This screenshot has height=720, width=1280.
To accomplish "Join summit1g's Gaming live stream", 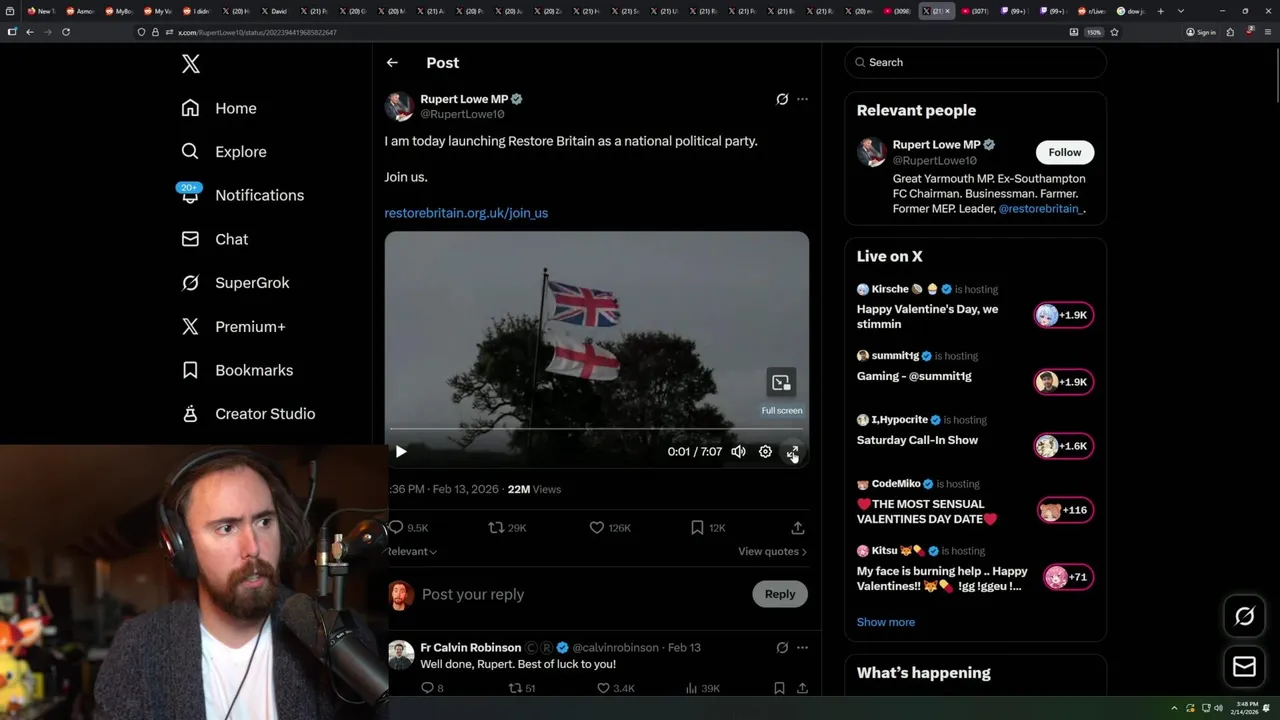I will pos(1063,382).
